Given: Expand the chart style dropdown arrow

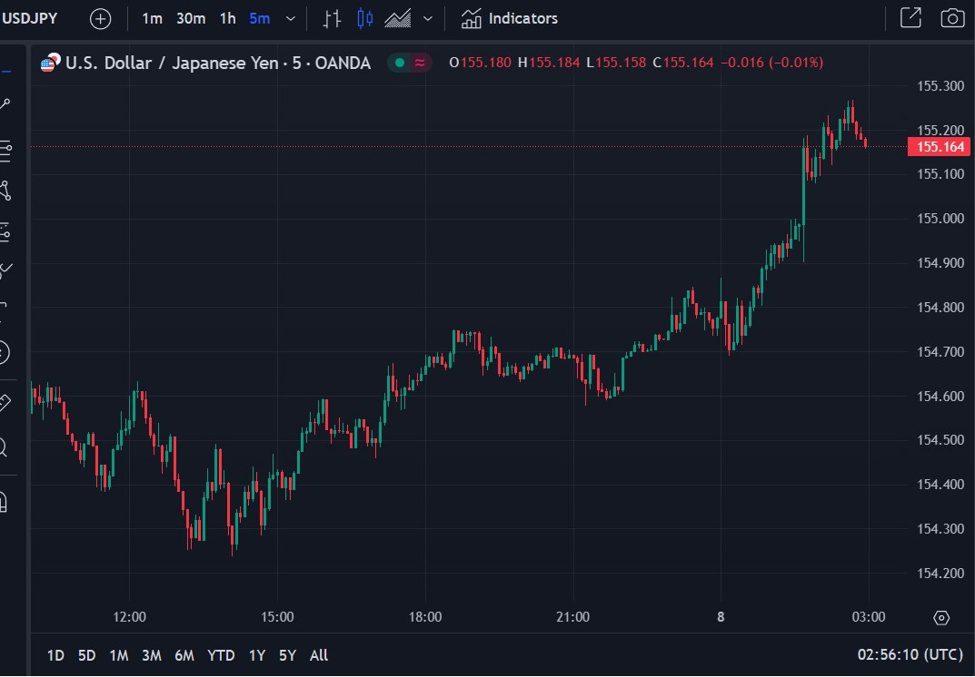Looking at the screenshot, I should [x=428, y=19].
